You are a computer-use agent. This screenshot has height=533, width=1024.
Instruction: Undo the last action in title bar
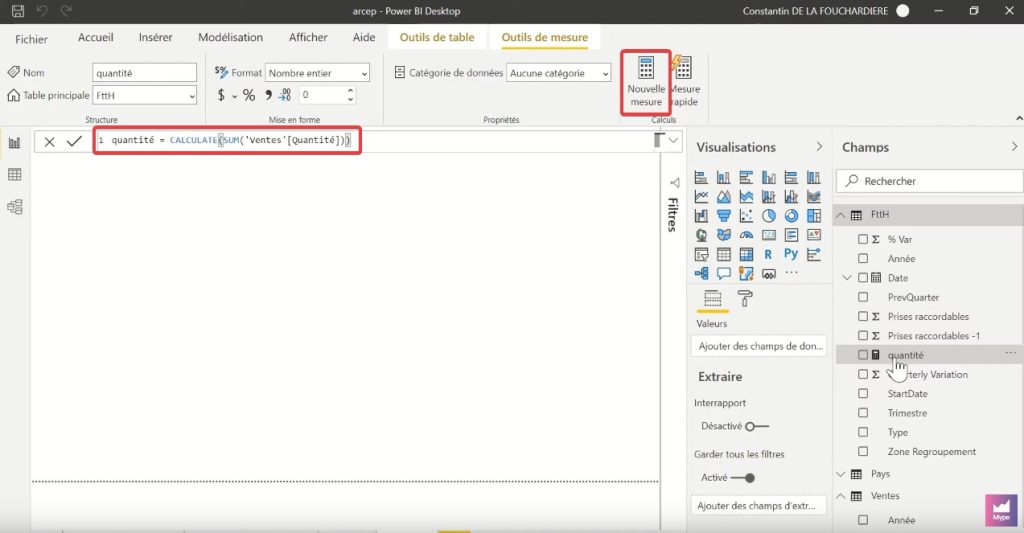click(42, 10)
